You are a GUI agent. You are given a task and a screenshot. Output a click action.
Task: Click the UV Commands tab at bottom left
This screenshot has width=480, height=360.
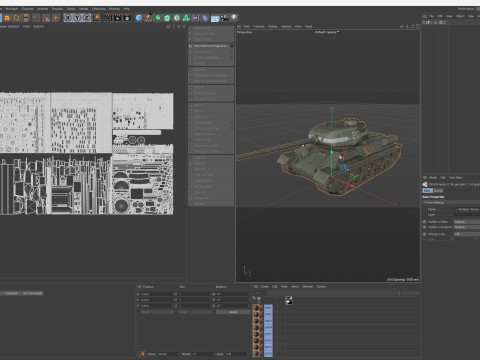(x=33, y=293)
